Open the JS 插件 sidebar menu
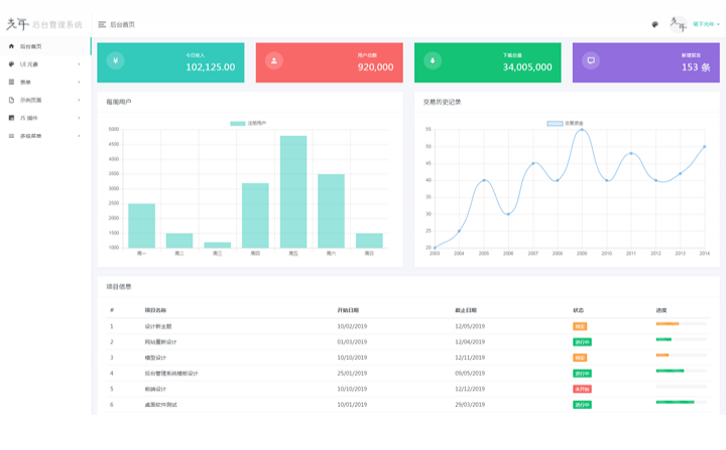Screen dimensions: 726x450 pos(45,118)
